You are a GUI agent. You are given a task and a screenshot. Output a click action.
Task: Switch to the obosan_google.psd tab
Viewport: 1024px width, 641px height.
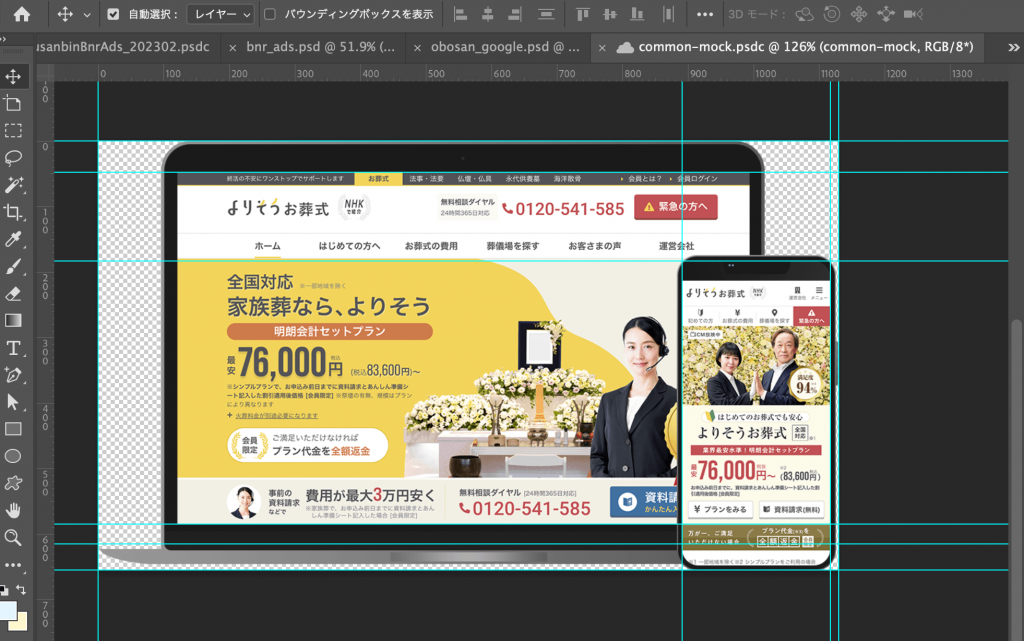pyautogui.click(x=505, y=47)
